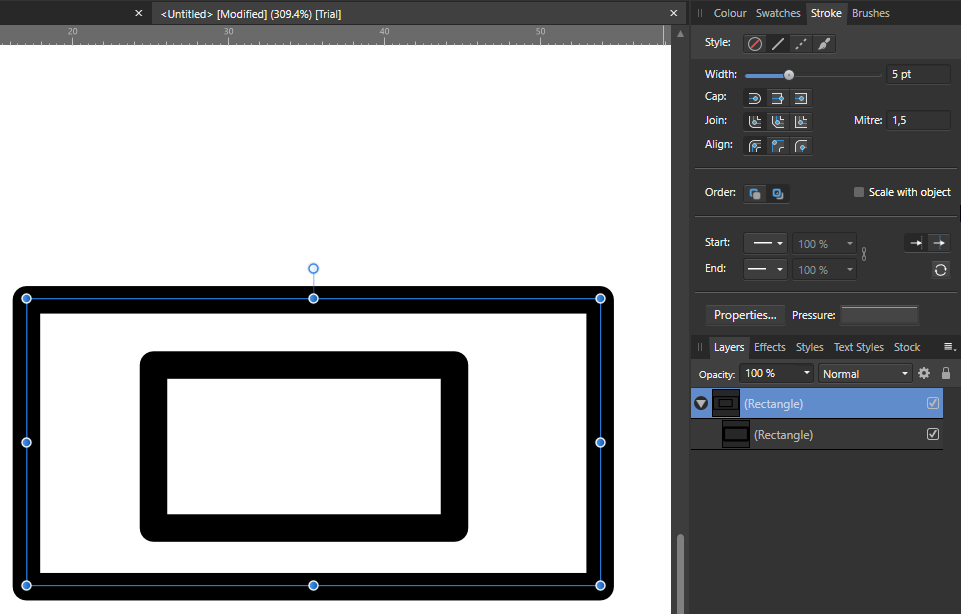Screen dimensions: 961x614
Task: Select the Texture brush stroke style
Action: (823, 44)
